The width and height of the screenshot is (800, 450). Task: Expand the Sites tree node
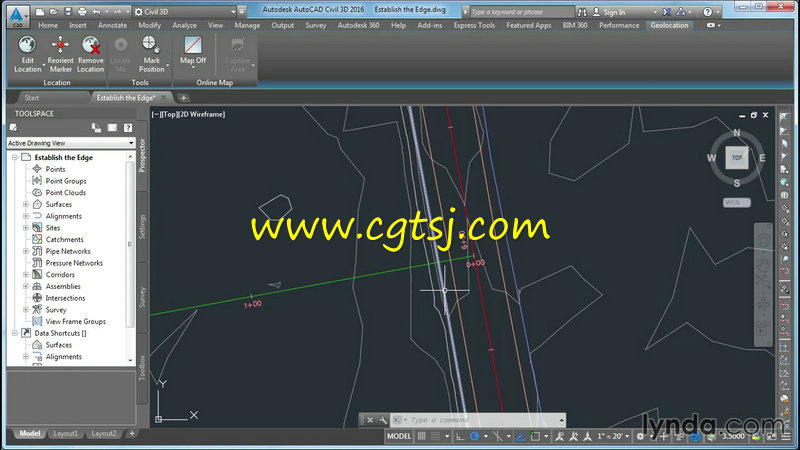(26, 228)
